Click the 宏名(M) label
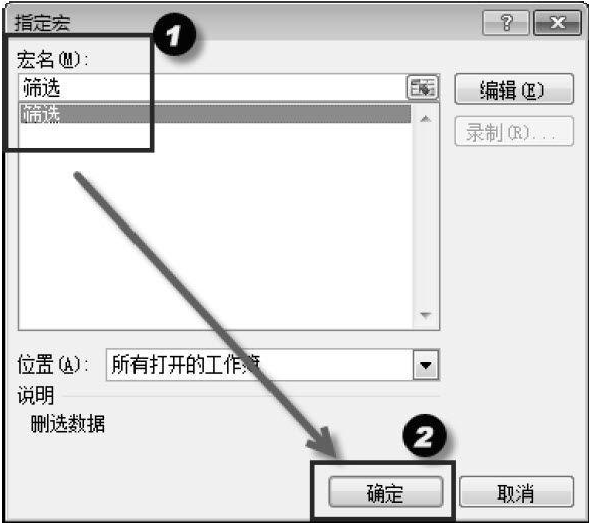Screen dimensions: 589x523 point(52,60)
